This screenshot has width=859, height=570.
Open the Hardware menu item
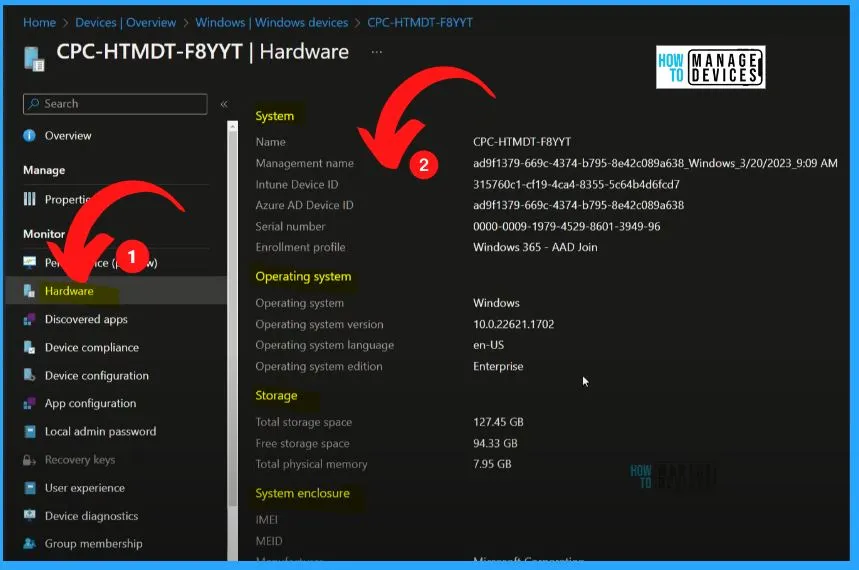pyautogui.click(x=69, y=291)
